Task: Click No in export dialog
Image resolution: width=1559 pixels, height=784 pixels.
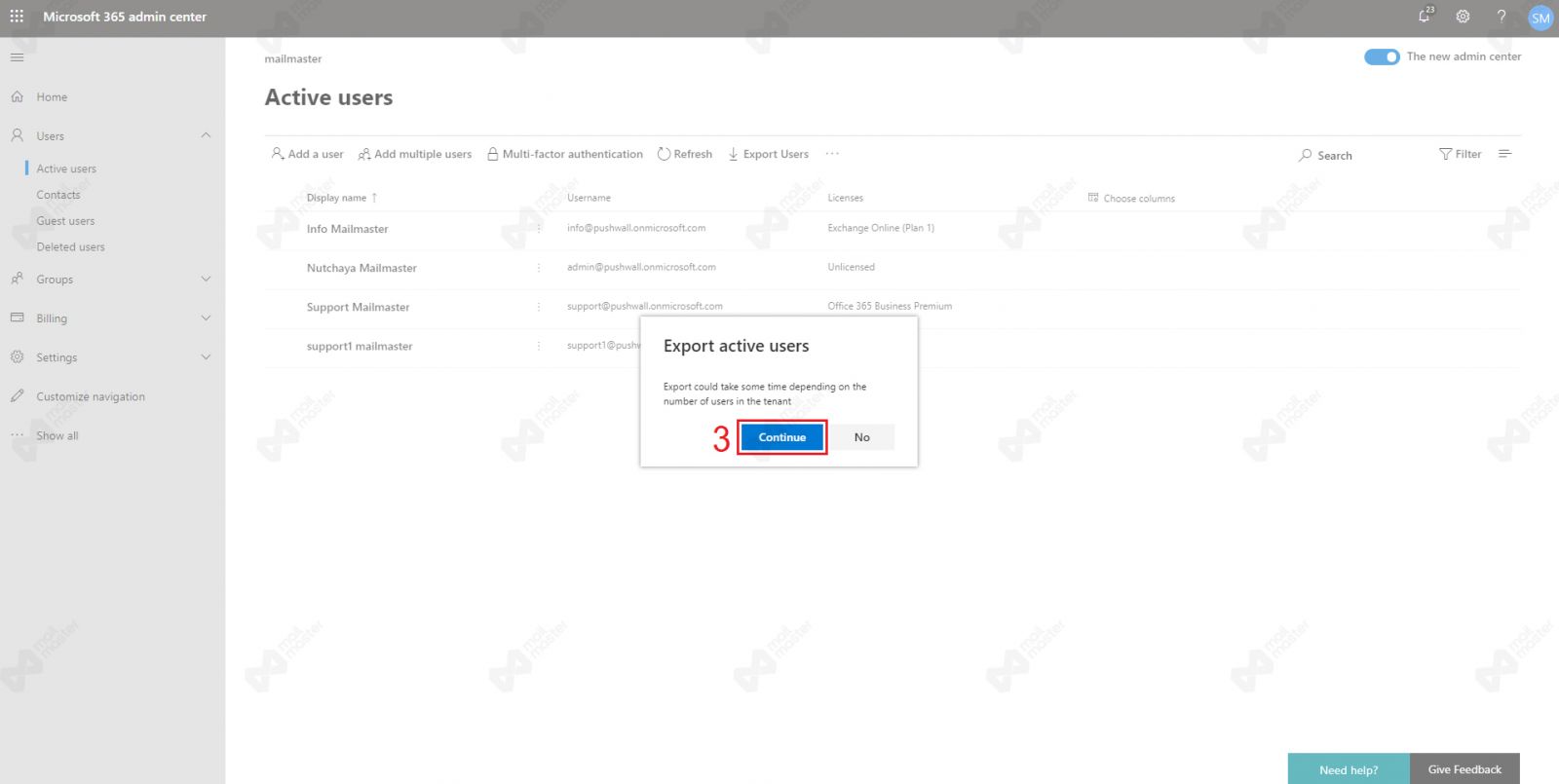Action: pos(861,437)
